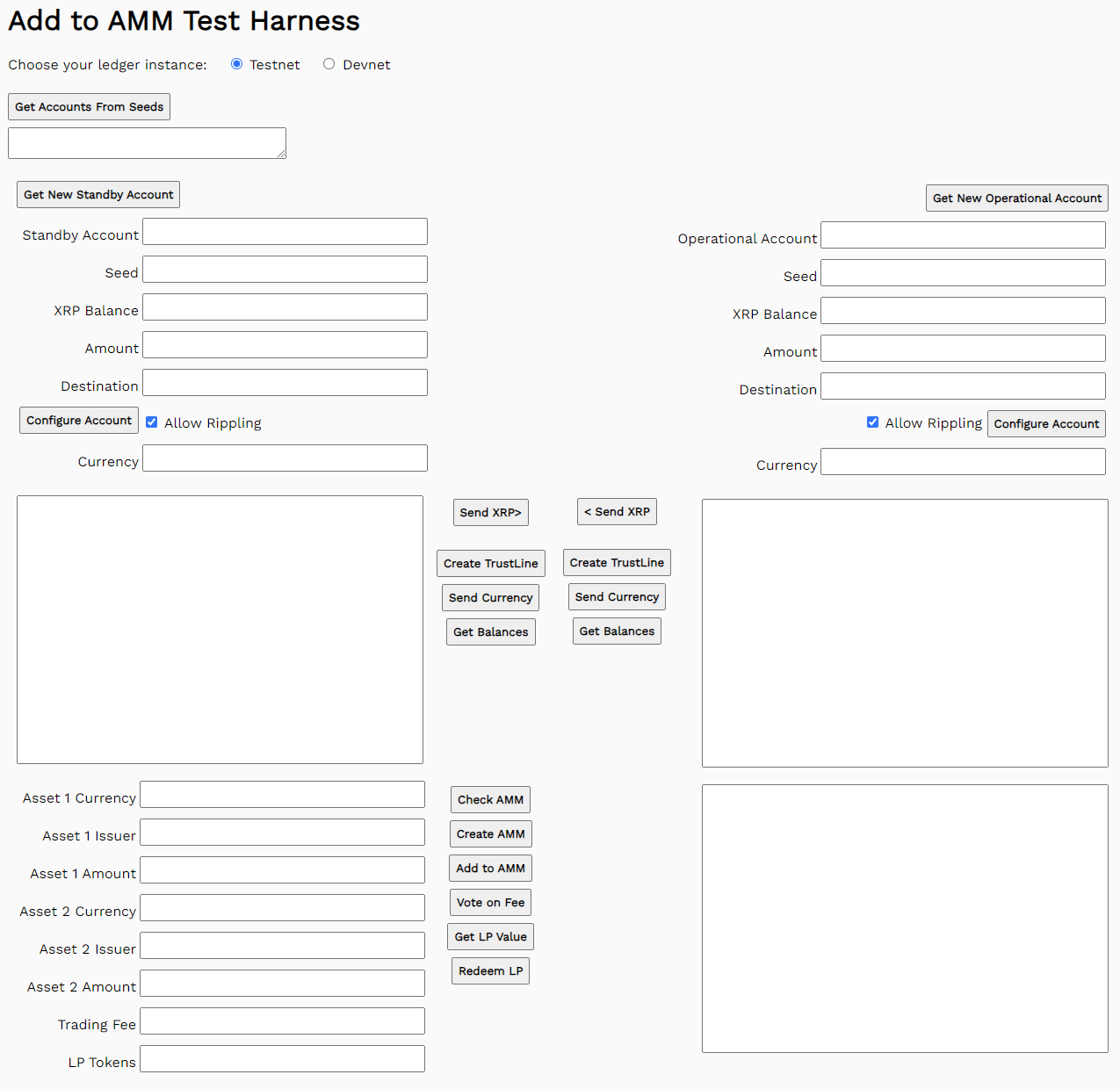Click Vote on Fee

490,902
